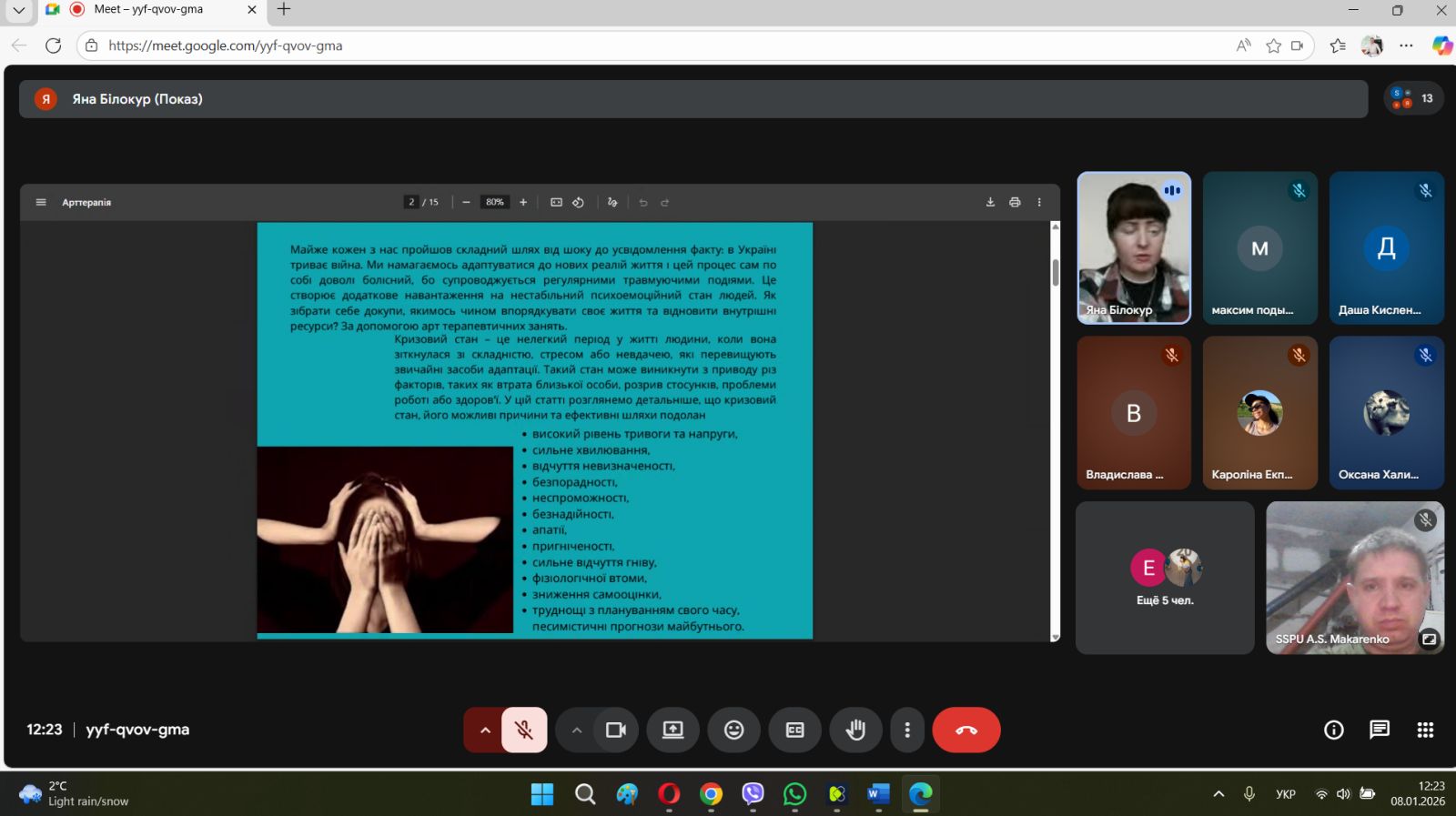Image resolution: width=1456 pixels, height=816 pixels.
Task: Expand audio settings arrow beside microphone
Action: pyautogui.click(x=485, y=730)
